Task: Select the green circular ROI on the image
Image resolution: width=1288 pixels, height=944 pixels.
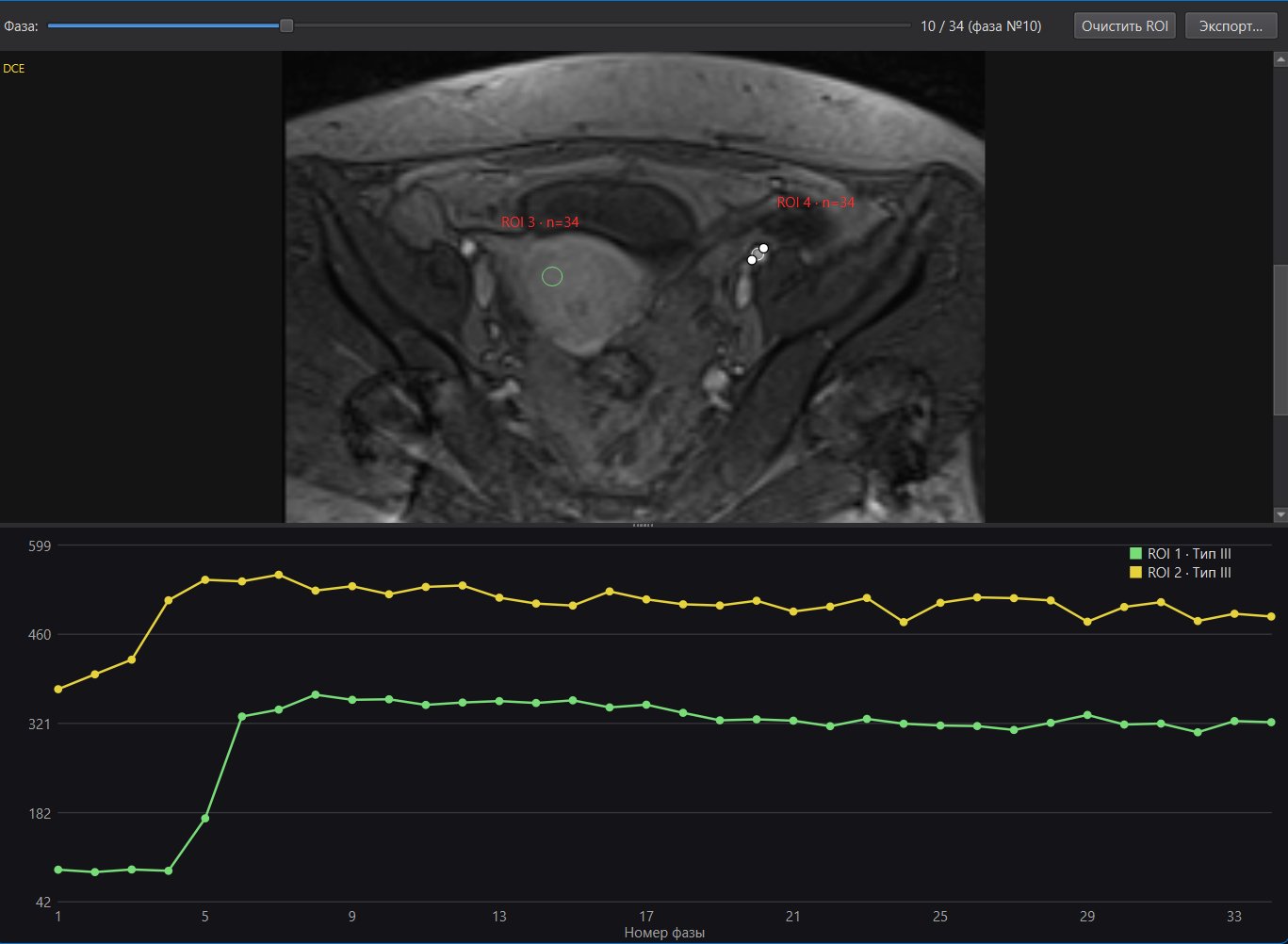Action: [552, 276]
